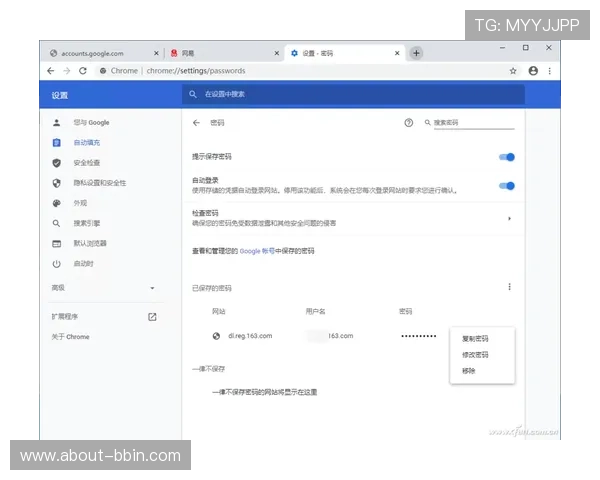Open 默认浏览器 sidebar section
Screen dimensions: 600x480
point(90,243)
